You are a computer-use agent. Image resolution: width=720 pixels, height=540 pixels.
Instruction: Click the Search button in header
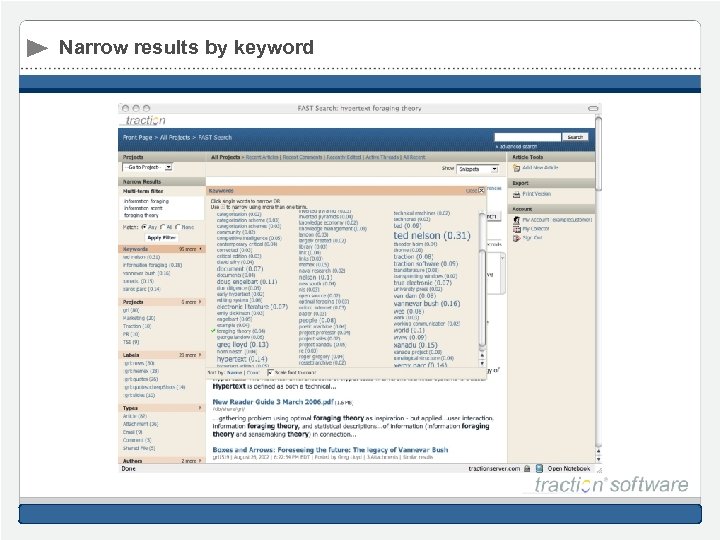(575, 137)
